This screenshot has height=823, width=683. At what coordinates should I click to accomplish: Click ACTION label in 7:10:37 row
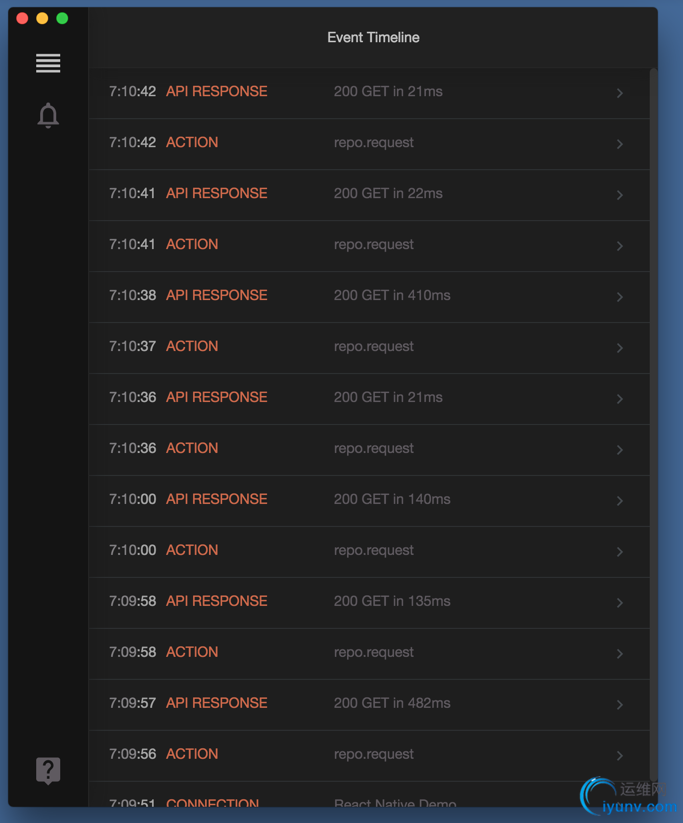coord(192,346)
